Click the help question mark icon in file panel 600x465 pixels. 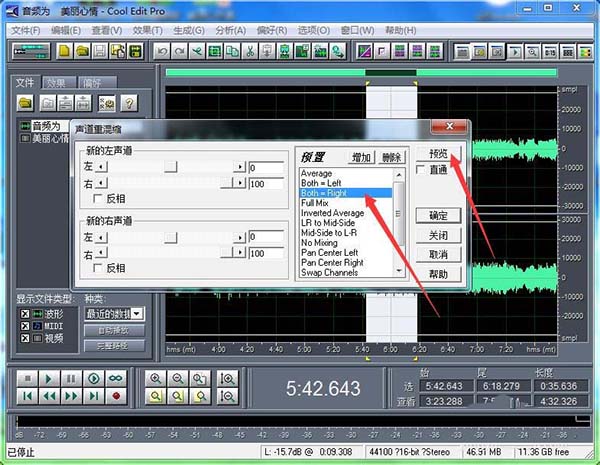click(x=128, y=103)
